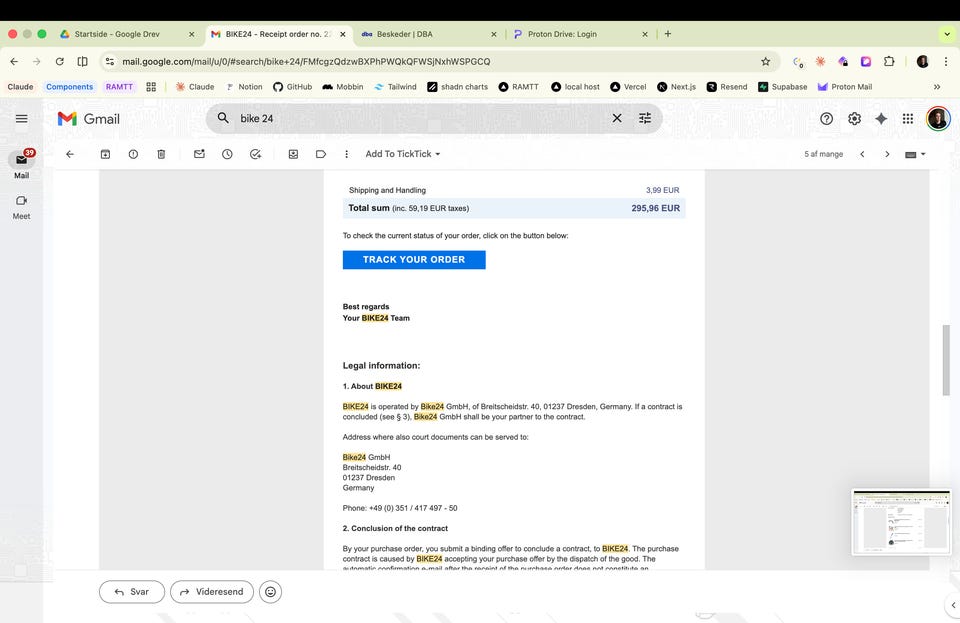Switch to the Proton Drive: Login tab
Image resolution: width=960 pixels, height=623 pixels.
(562, 34)
